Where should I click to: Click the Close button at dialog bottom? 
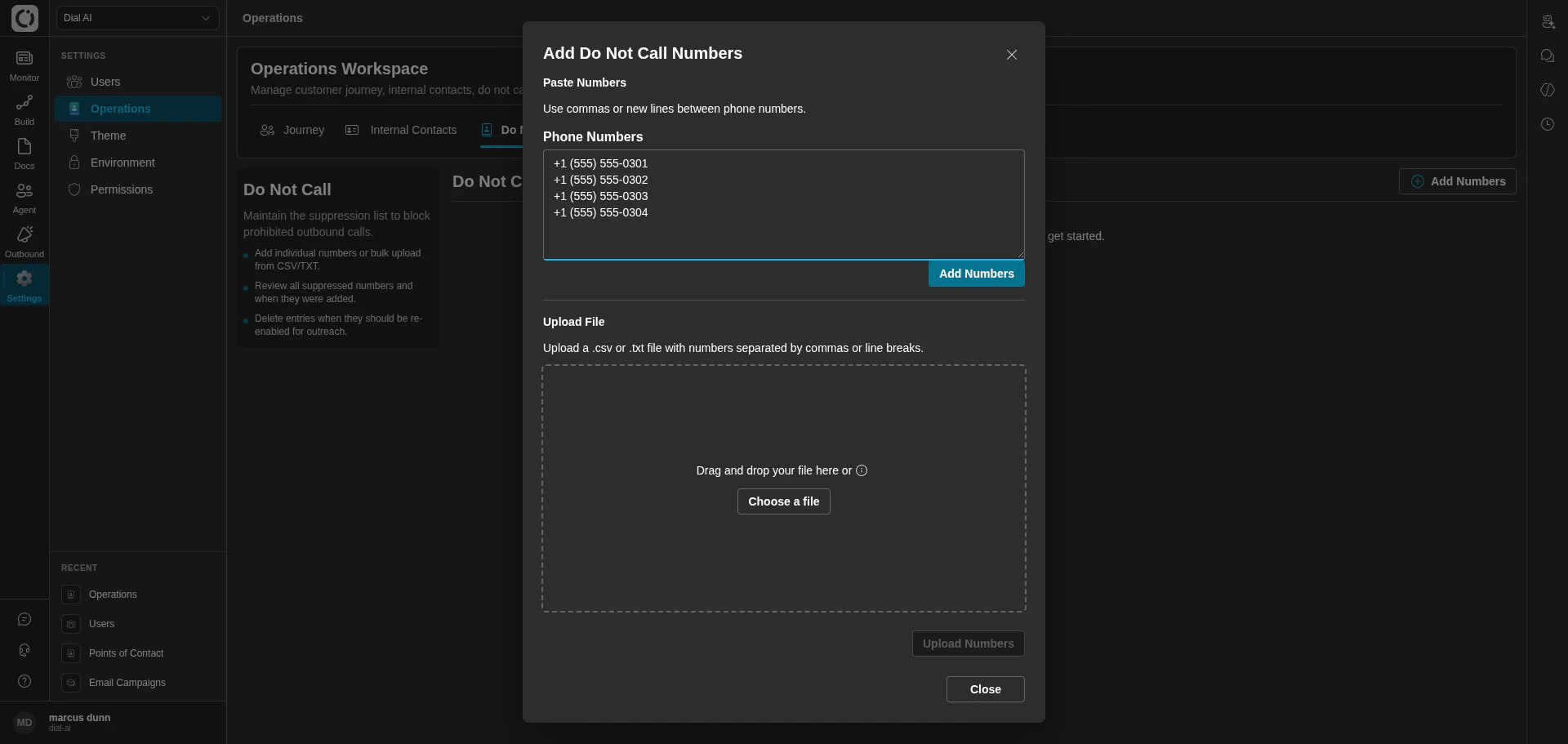tap(986, 689)
